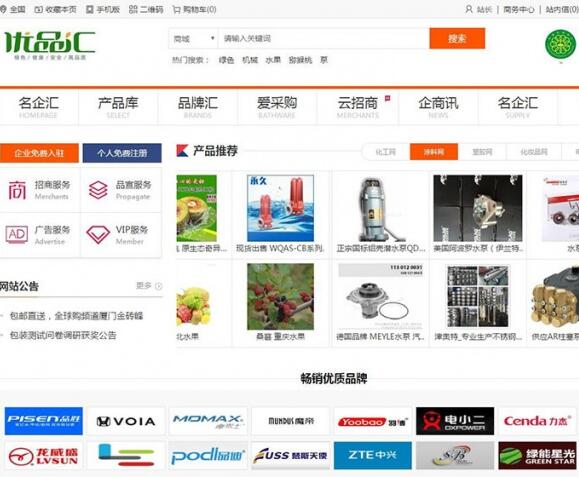
Task: Open 美国阿波罗水泵 product thumbnail
Action: [478, 208]
